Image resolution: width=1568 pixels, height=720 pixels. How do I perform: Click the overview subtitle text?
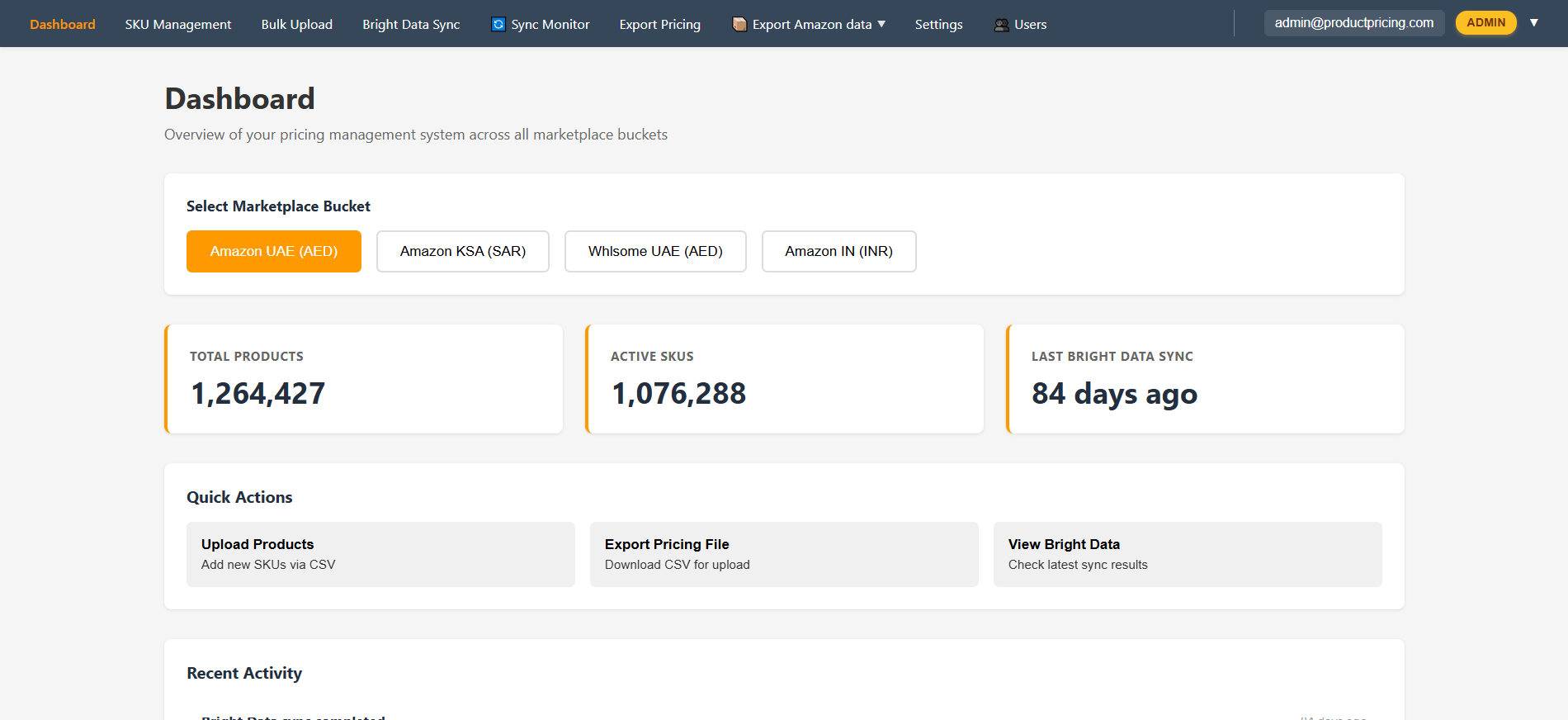click(416, 135)
